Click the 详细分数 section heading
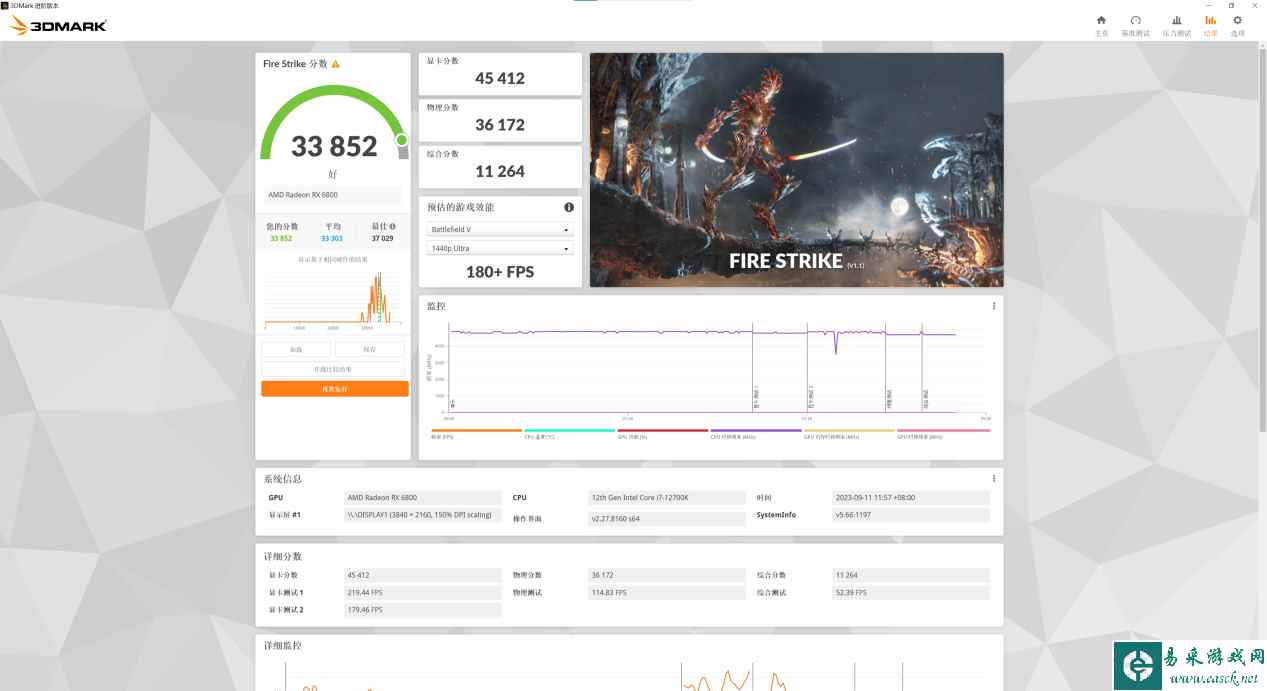Screen dimensions: 1267x691 pyautogui.click(x=282, y=556)
